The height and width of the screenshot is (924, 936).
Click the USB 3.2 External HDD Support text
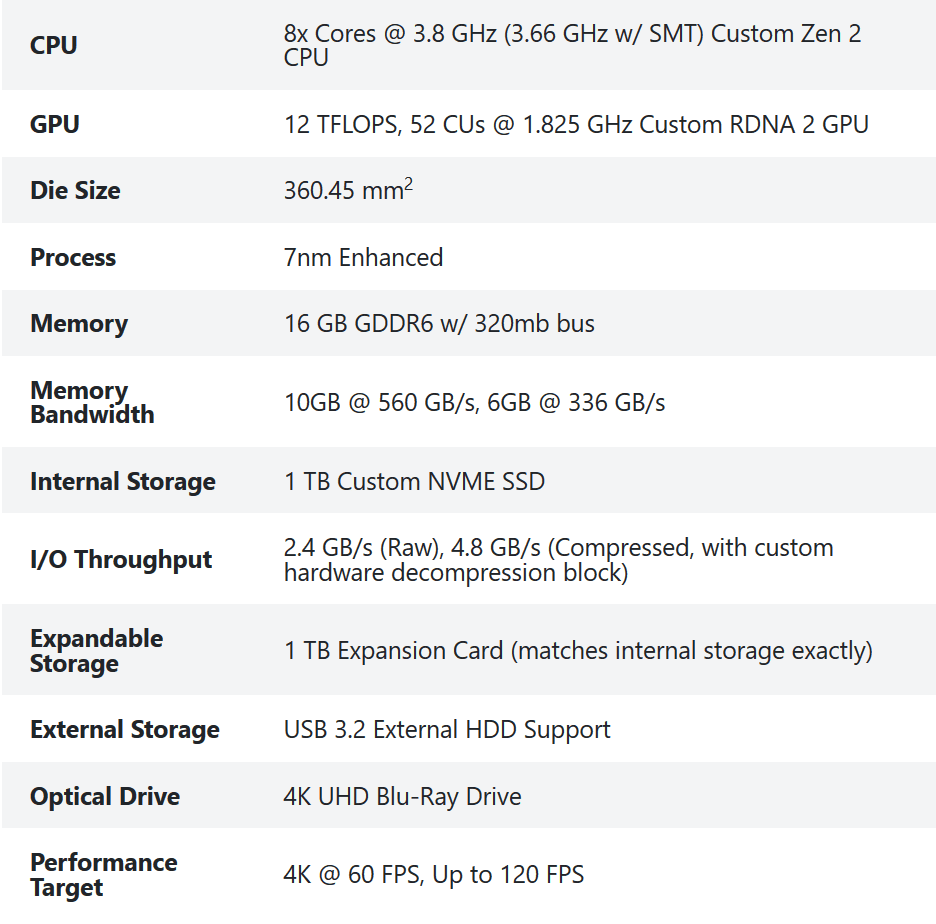click(447, 730)
